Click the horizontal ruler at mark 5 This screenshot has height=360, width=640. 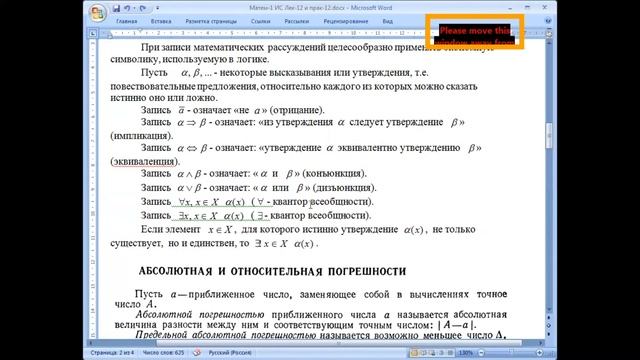coord(231,33)
